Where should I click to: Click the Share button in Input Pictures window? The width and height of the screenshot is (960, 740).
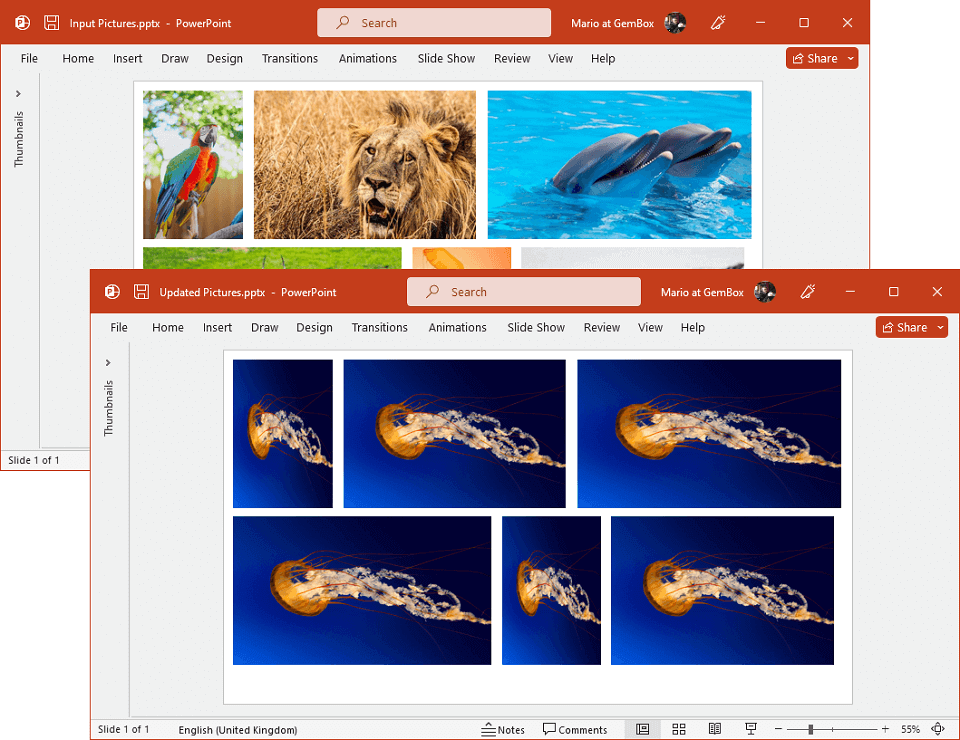coord(815,58)
